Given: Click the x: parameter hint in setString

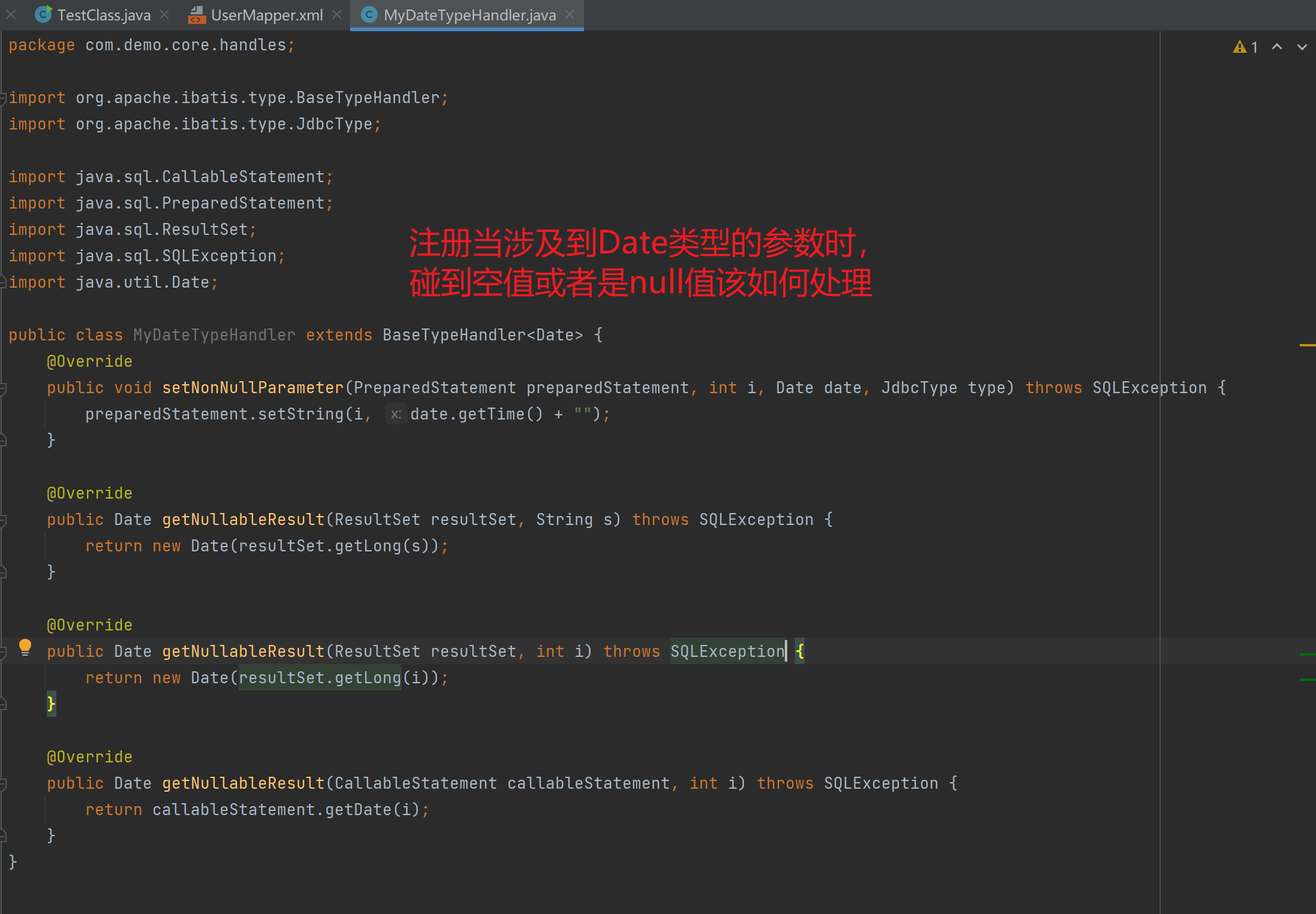Looking at the screenshot, I should click(396, 414).
